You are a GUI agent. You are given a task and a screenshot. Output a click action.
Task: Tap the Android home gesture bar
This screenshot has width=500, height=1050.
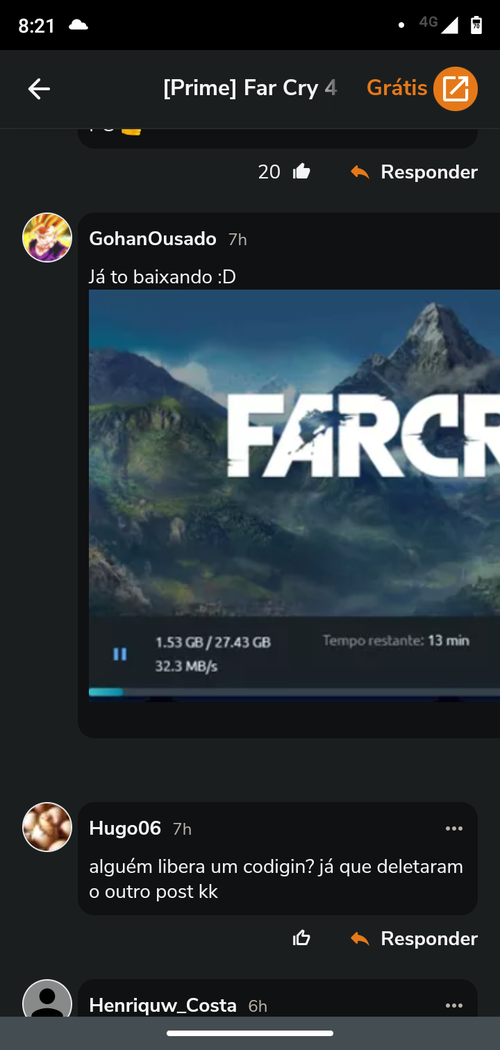click(x=250, y=1033)
